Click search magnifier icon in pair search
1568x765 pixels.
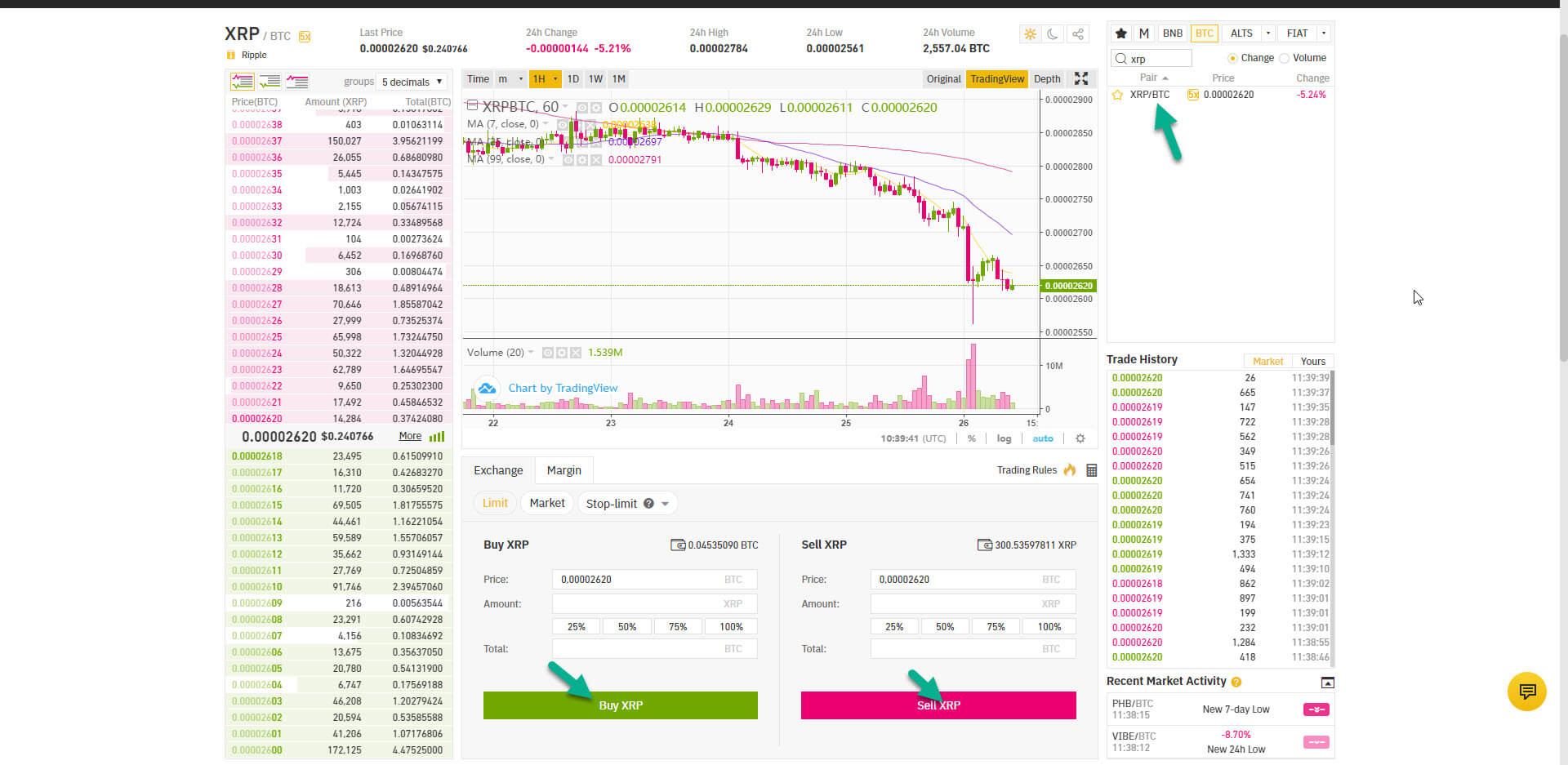click(1121, 59)
